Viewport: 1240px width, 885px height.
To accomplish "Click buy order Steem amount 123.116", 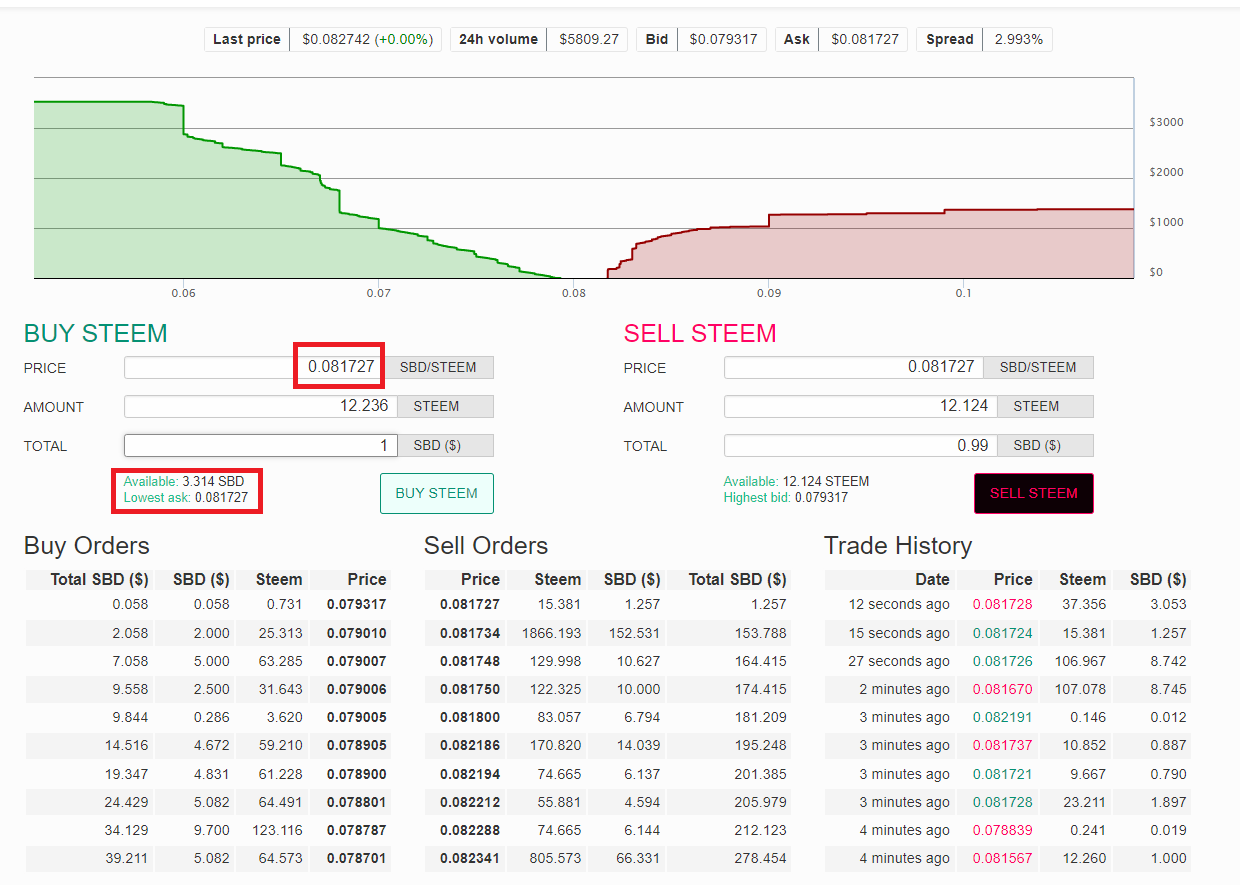I will pyautogui.click(x=278, y=830).
